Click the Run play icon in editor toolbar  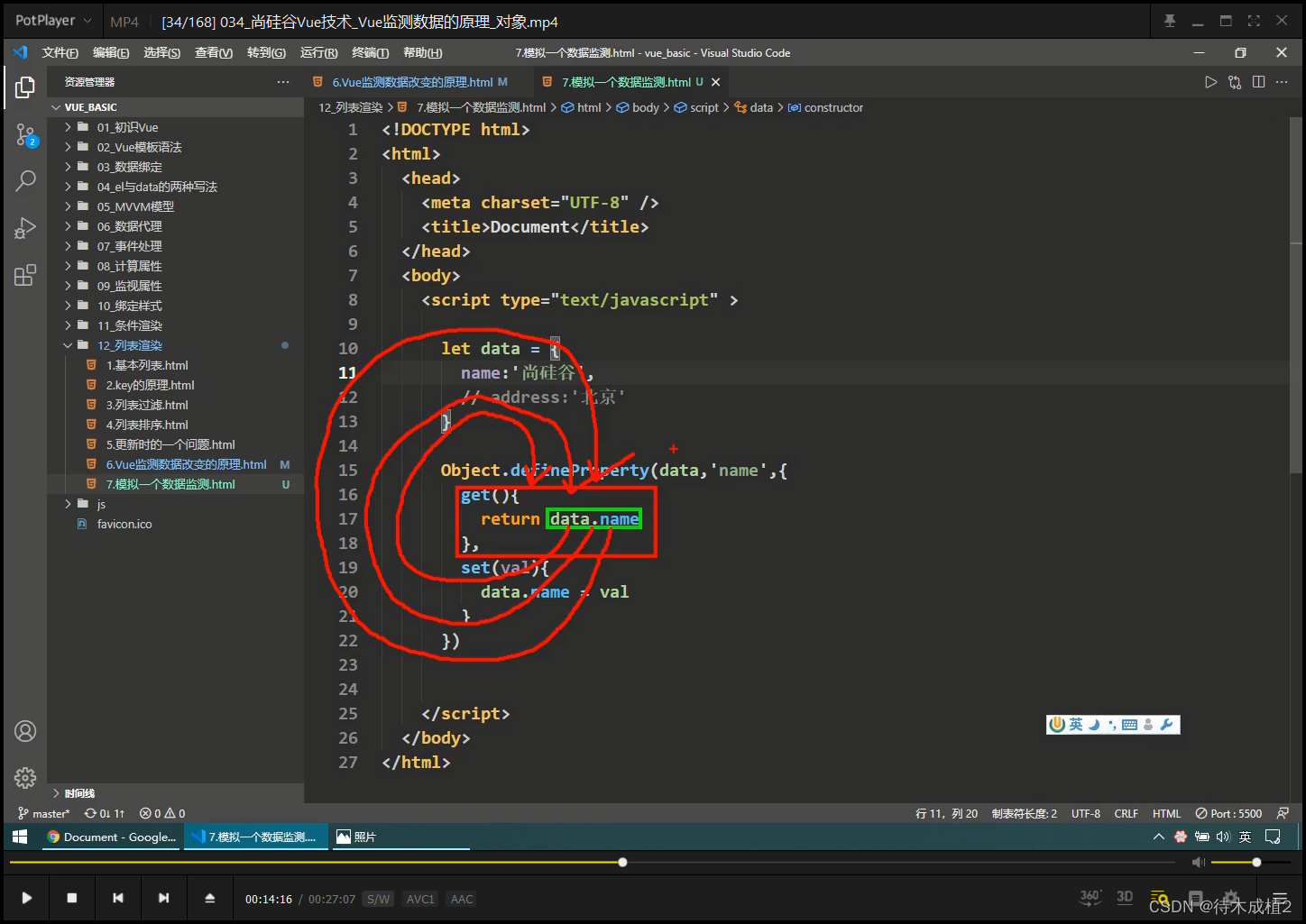coord(1210,82)
